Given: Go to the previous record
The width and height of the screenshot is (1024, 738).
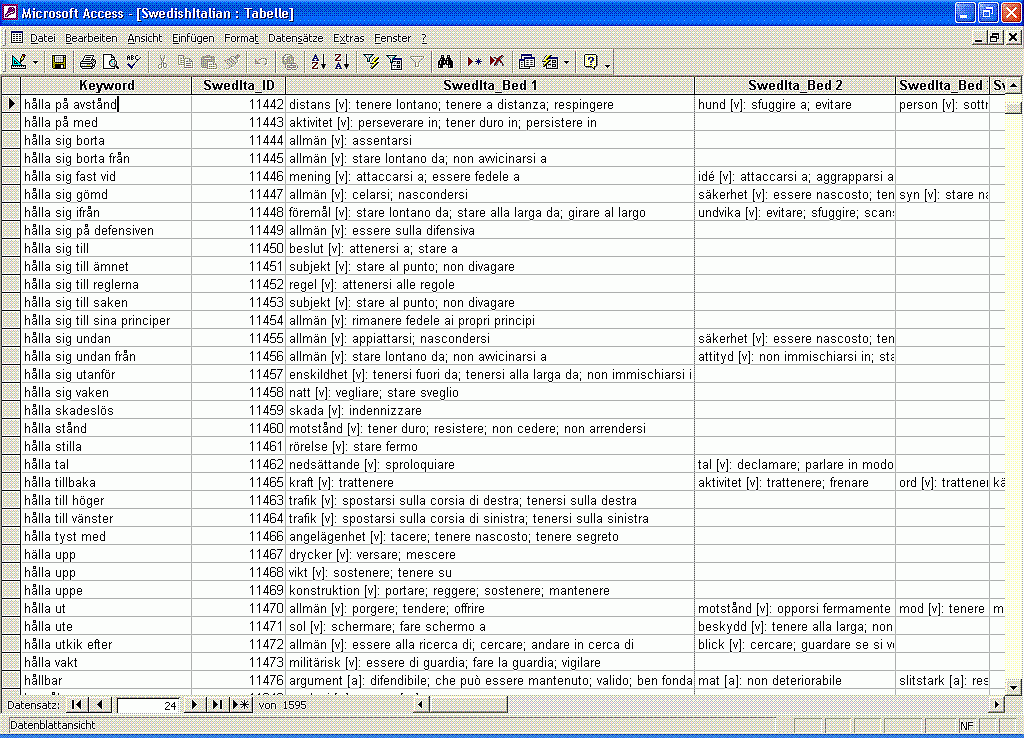Looking at the screenshot, I should 99,705.
